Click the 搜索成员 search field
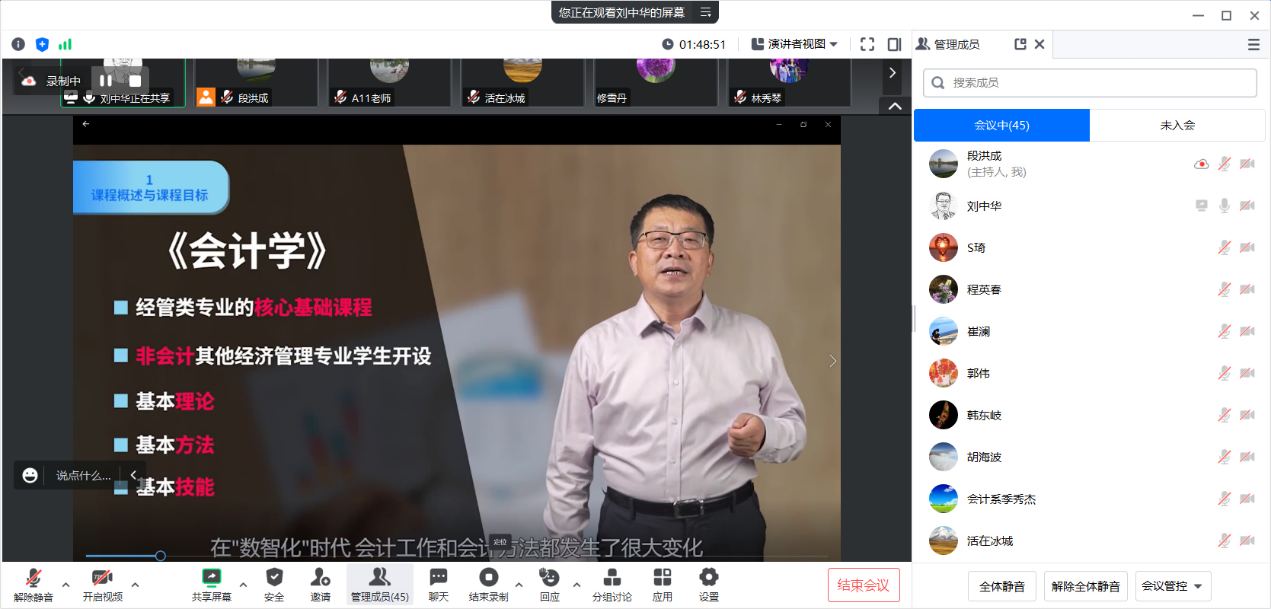The width and height of the screenshot is (1271, 609). click(x=1090, y=83)
